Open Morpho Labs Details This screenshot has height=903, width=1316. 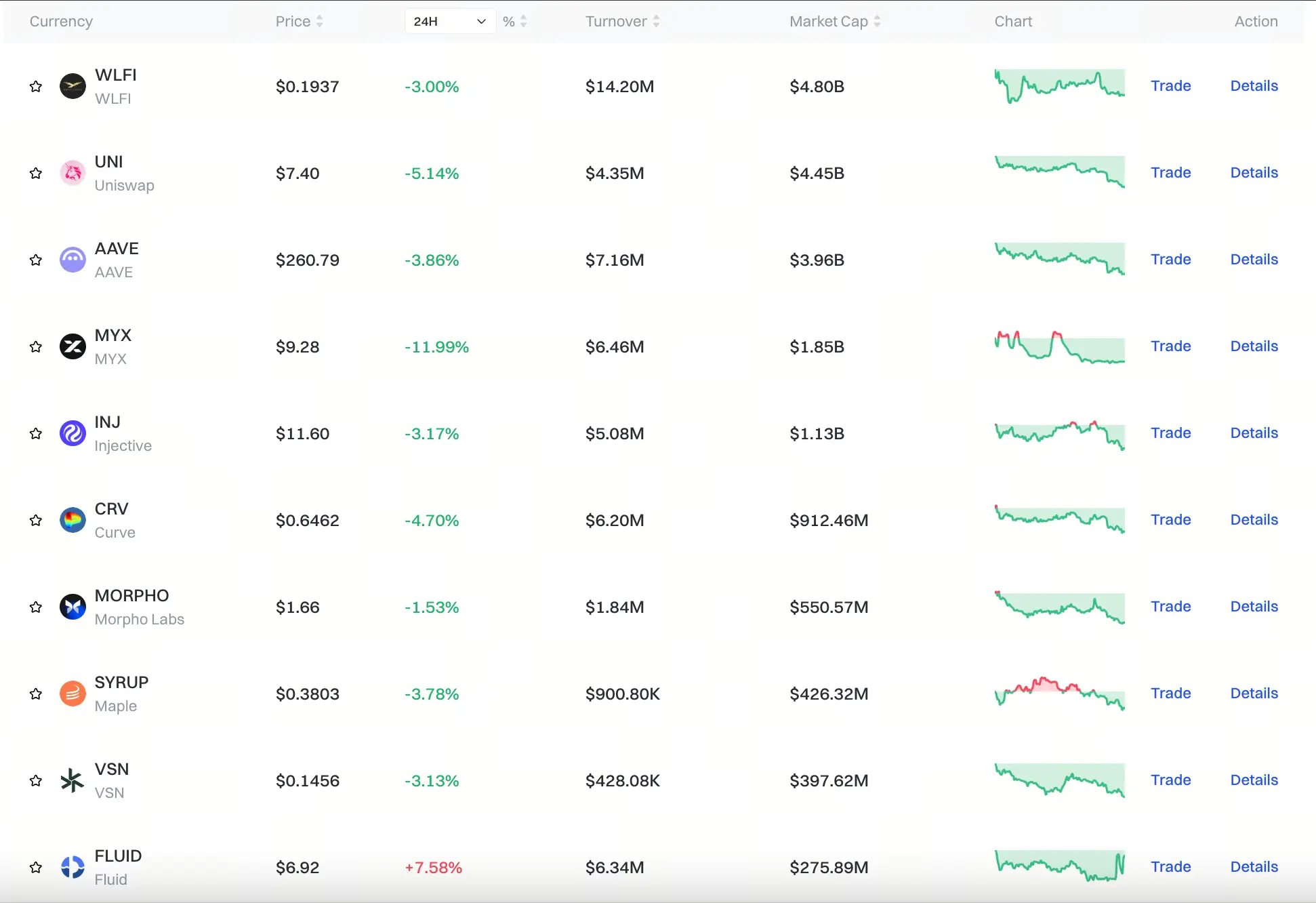coord(1254,607)
